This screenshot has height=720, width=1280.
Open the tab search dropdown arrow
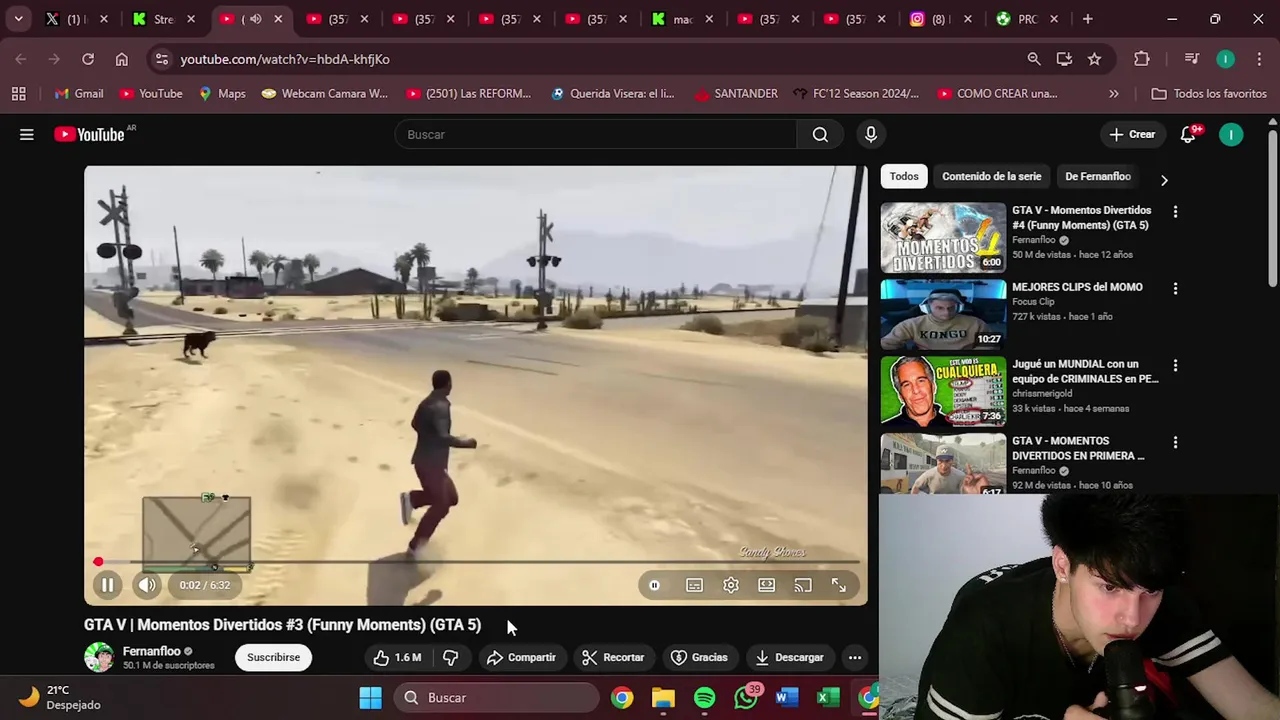coord(18,18)
